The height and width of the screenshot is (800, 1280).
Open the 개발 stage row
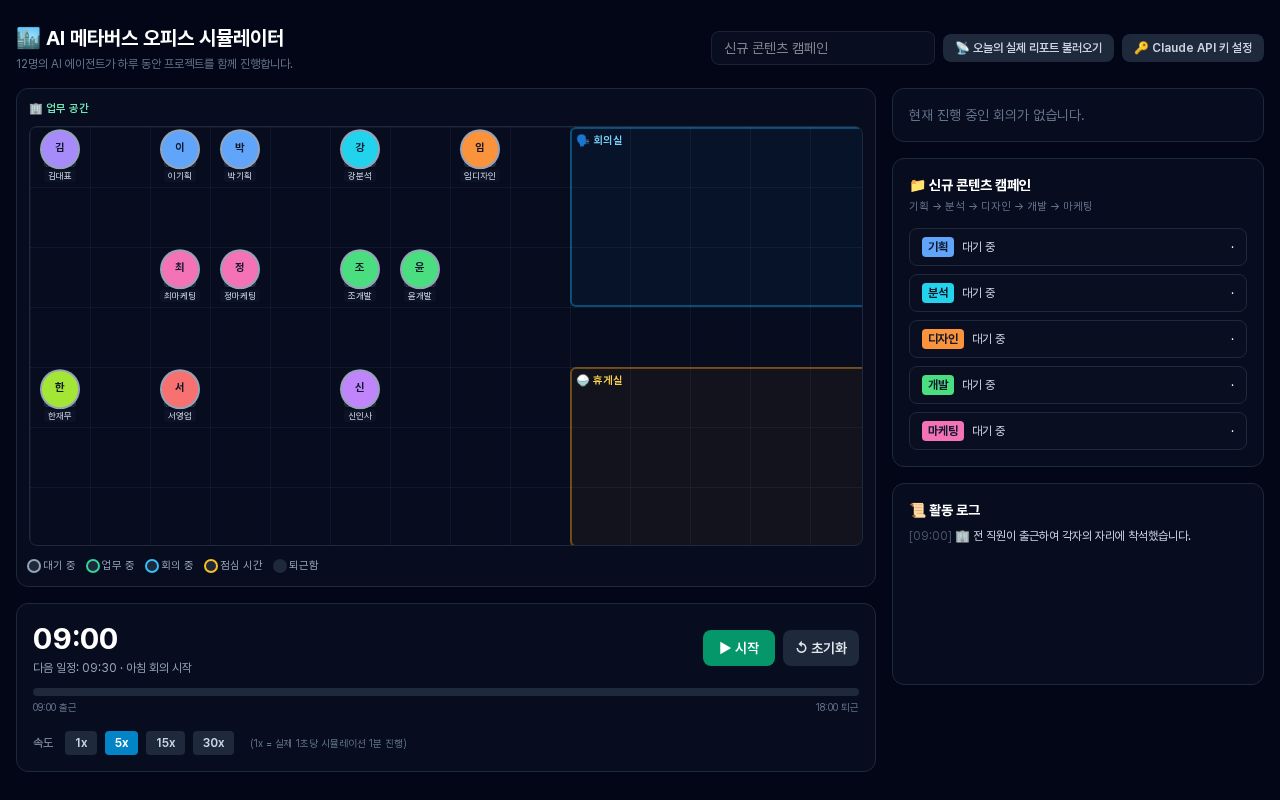pyautogui.click(x=1078, y=385)
